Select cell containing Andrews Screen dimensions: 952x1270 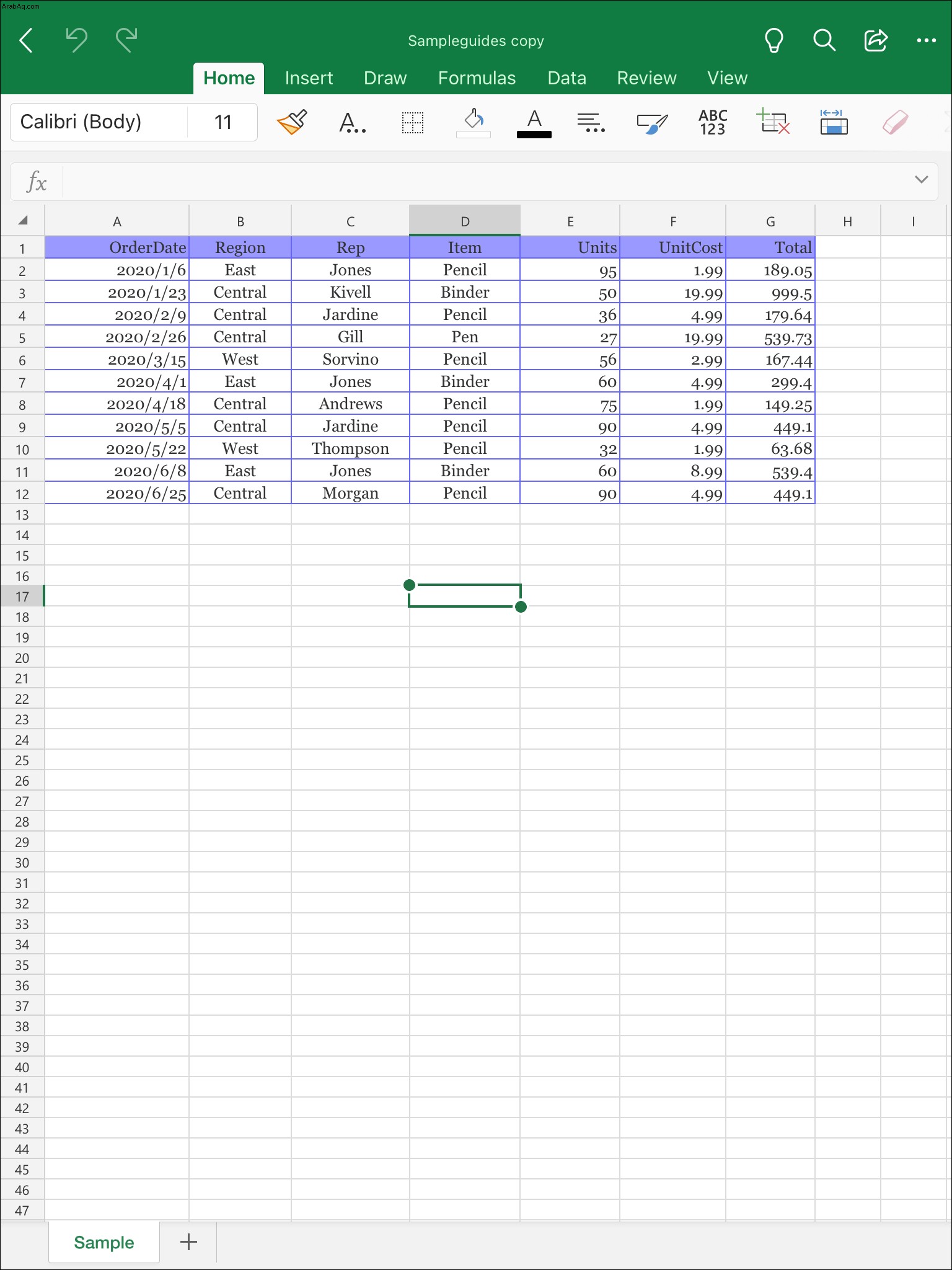click(x=350, y=404)
